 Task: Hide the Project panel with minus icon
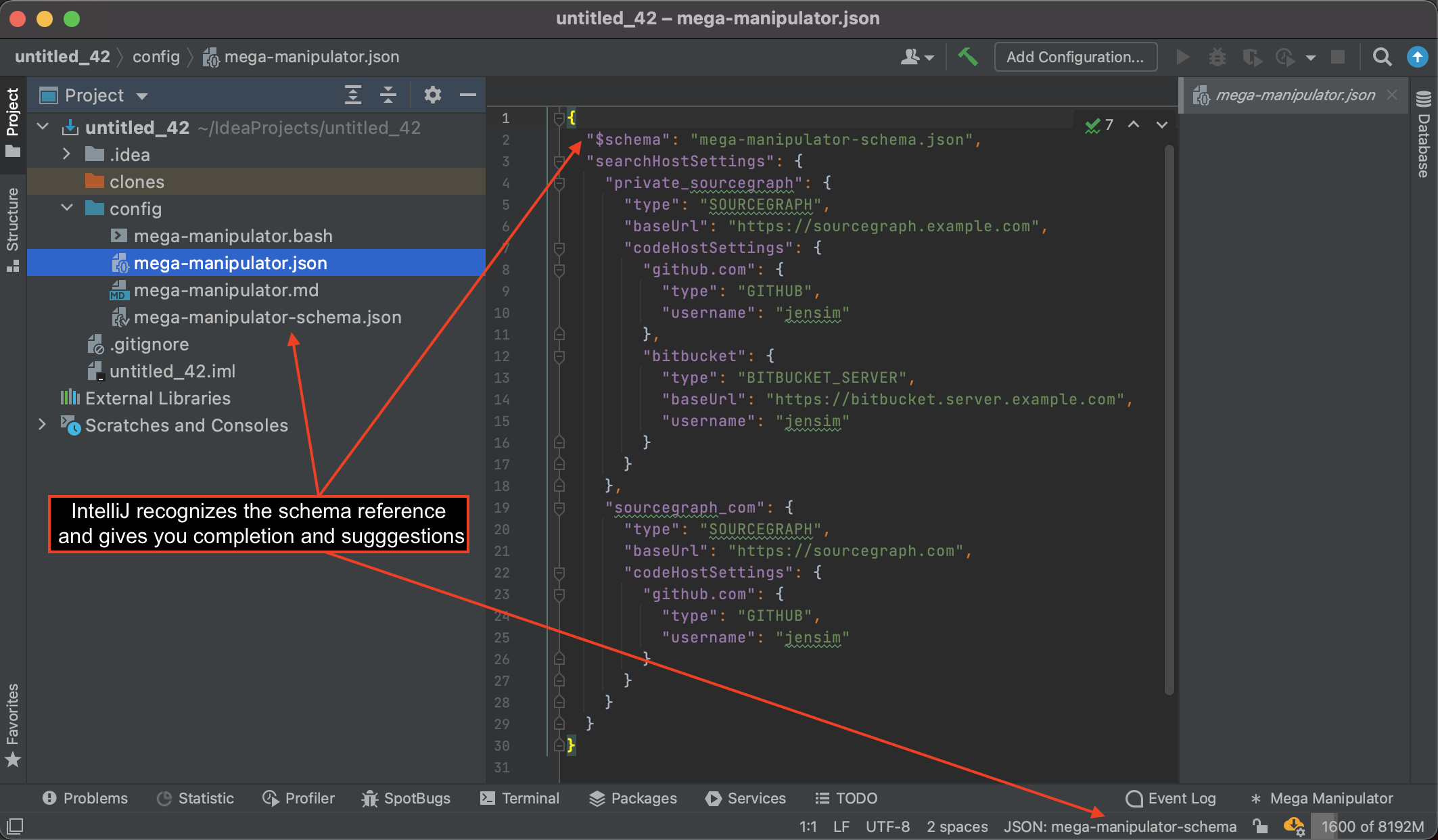[468, 95]
